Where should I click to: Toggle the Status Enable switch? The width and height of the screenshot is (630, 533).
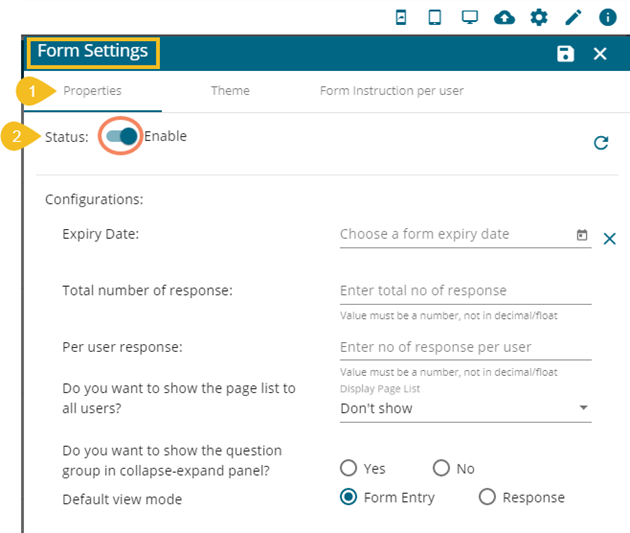coord(122,137)
